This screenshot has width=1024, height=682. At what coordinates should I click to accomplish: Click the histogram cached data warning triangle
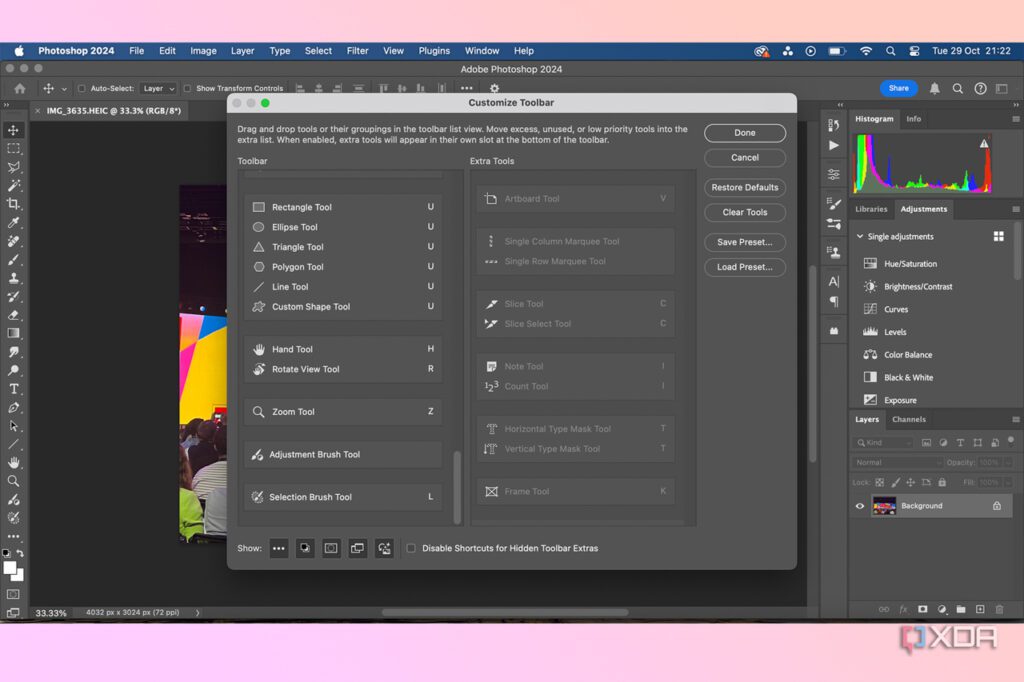(x=984, y=143)
